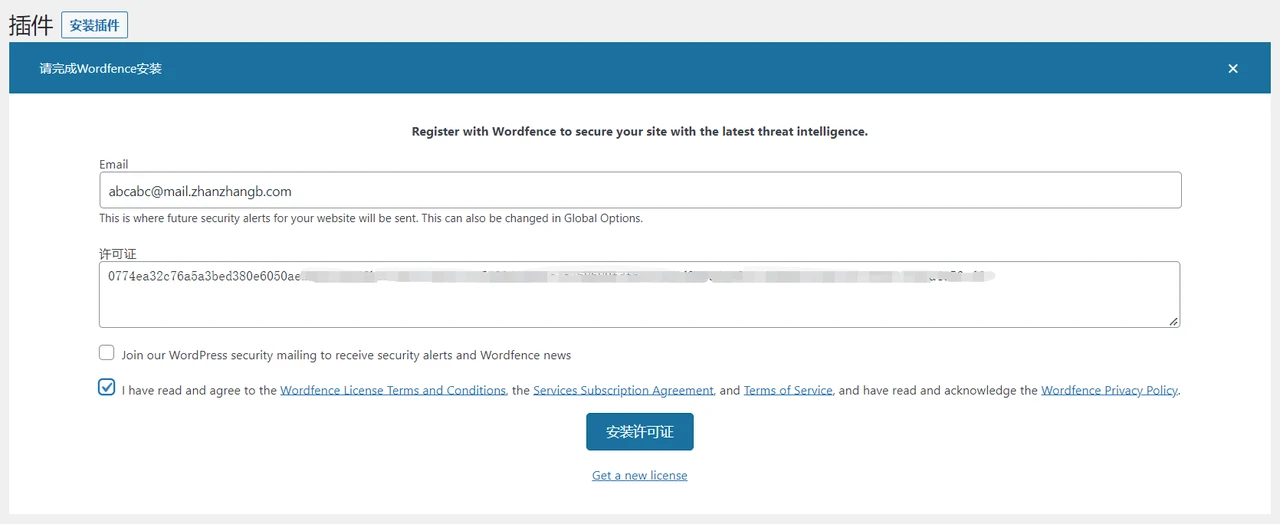1280x524 pixels.
Task: Focus the Email input field
Action: coord(640,190)
